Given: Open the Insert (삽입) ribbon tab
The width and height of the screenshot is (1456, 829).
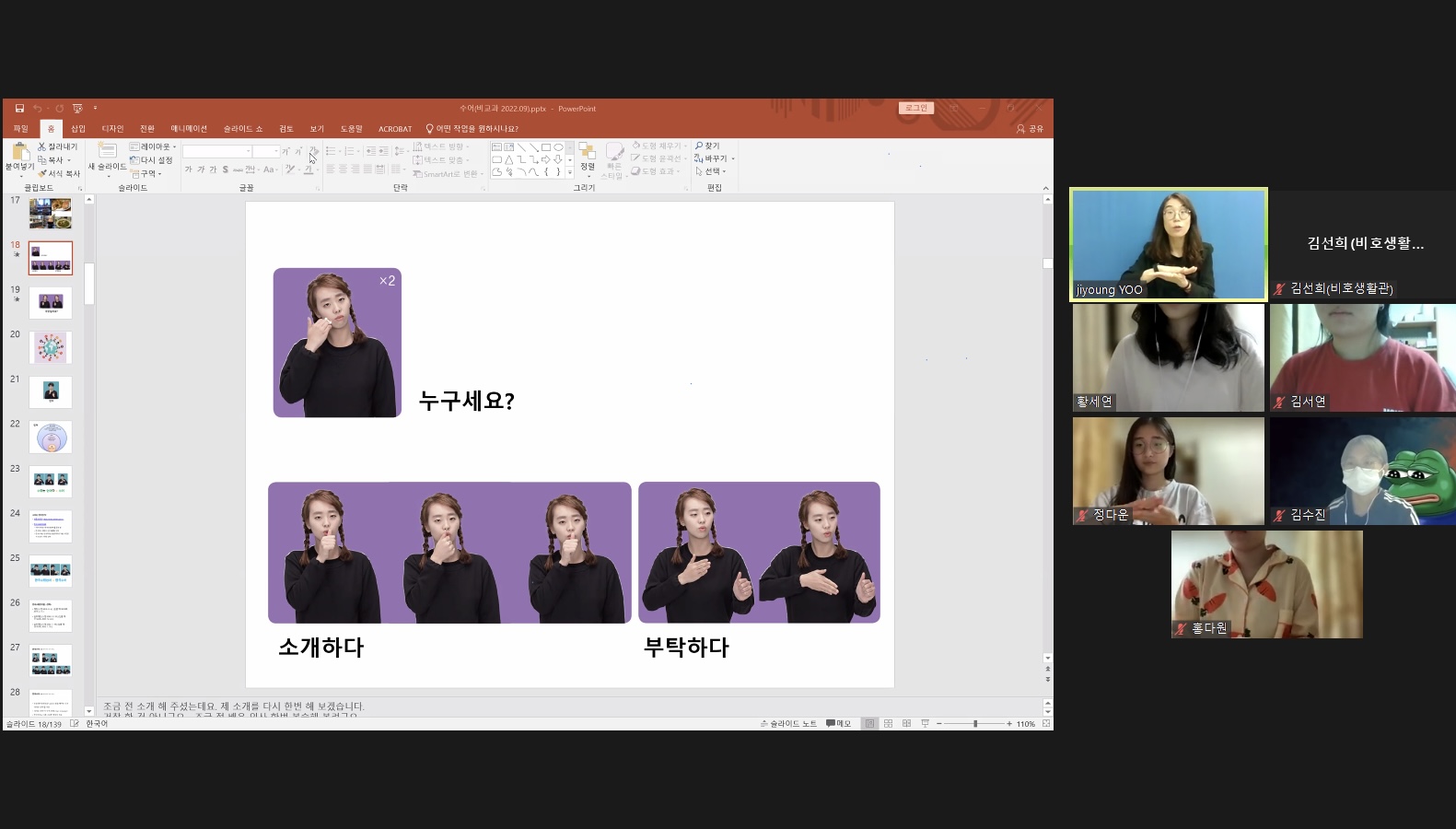Looking at the screenshot, I should [x=78, y=129].
